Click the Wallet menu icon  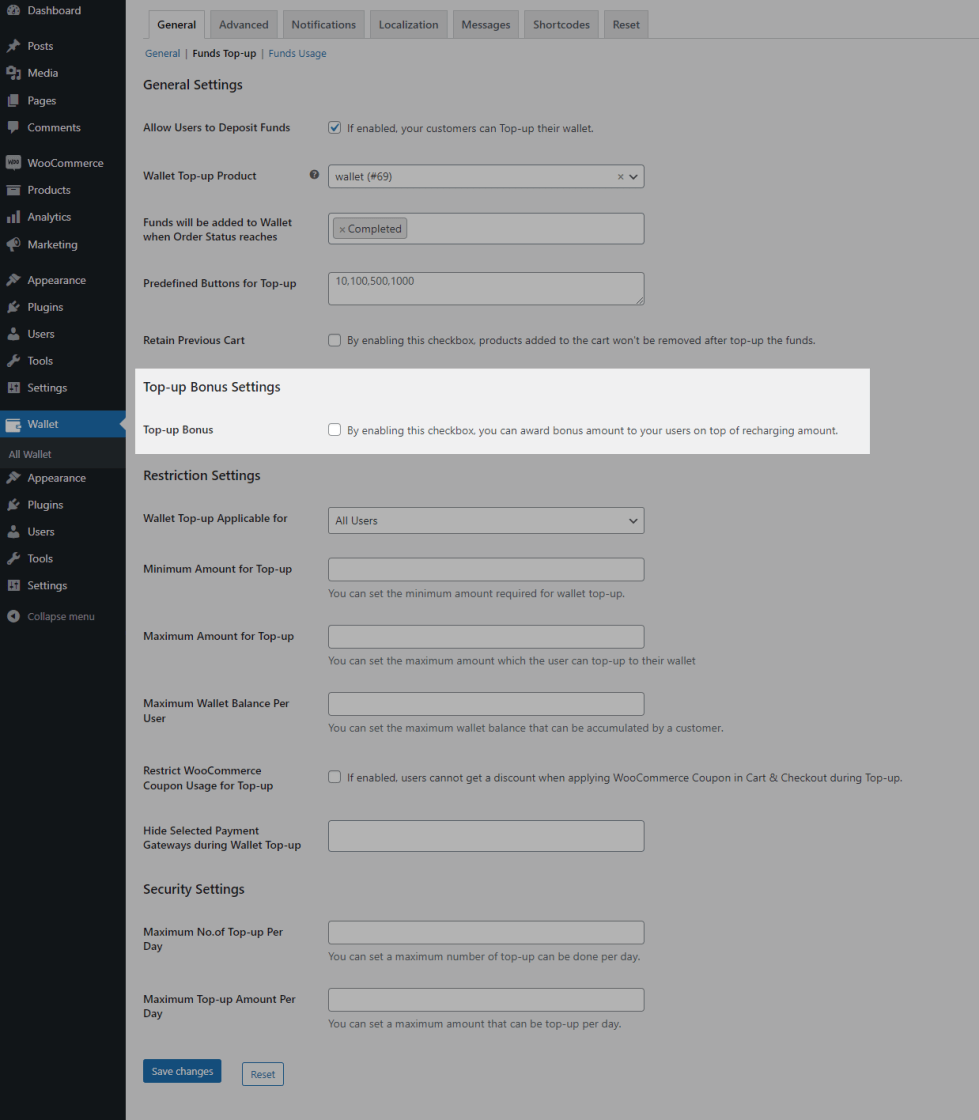[14, 424]
